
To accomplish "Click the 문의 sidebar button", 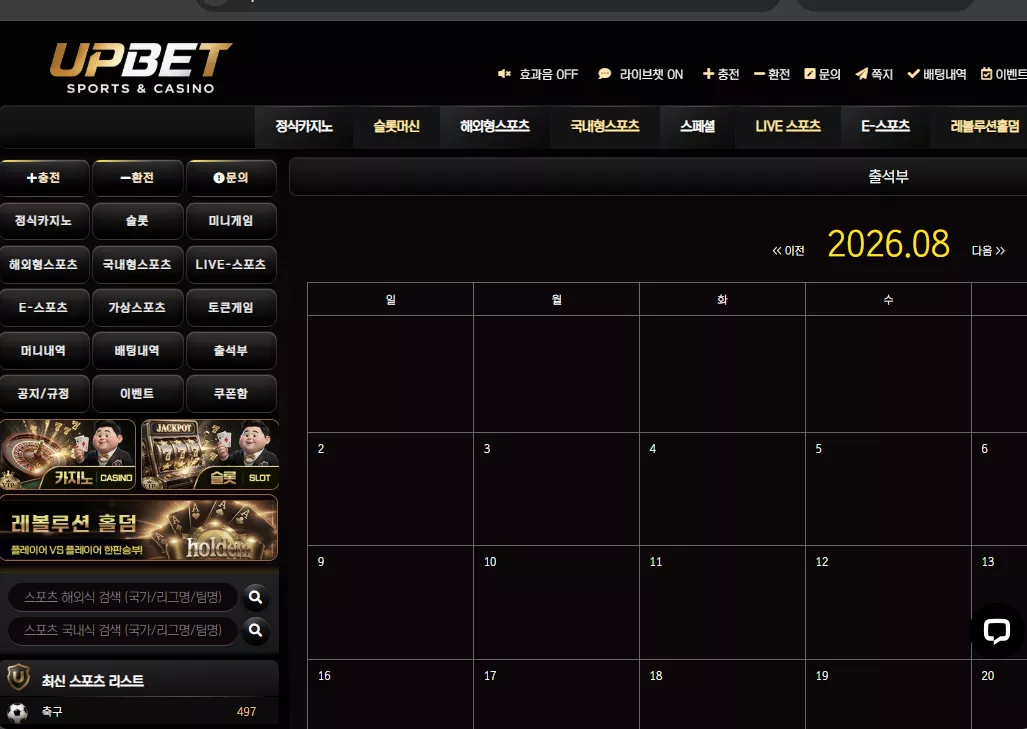I will 231,178.
